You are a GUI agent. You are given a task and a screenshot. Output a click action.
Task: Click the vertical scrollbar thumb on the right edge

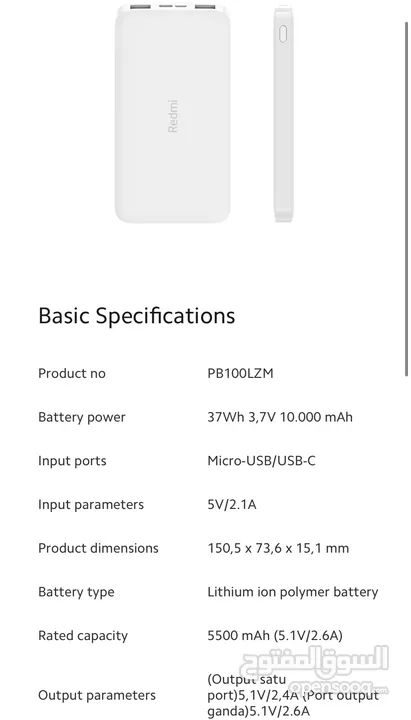point(406,198)
